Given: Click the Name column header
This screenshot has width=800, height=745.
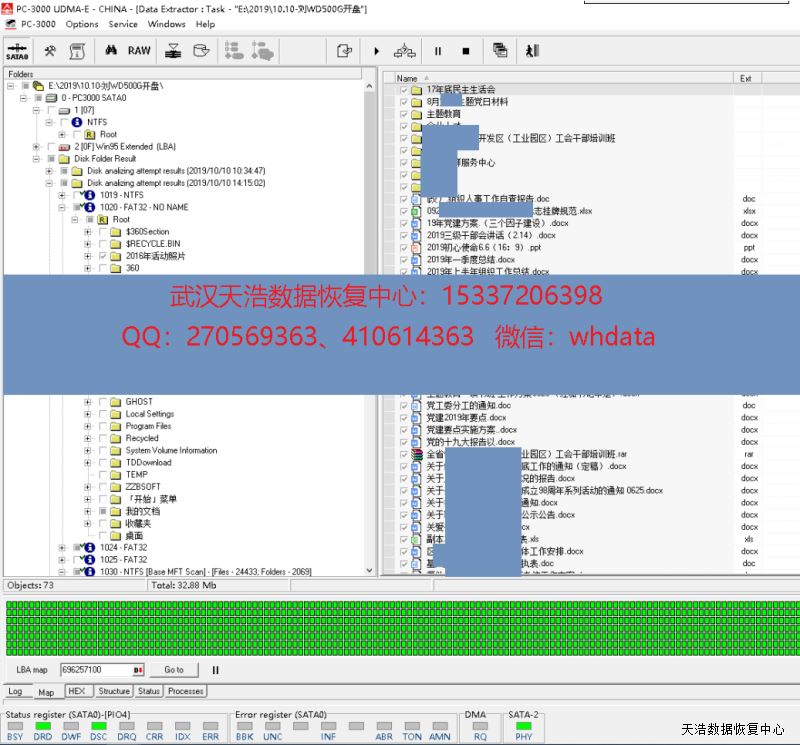Looking at the screenshot, I should [x=407, y=78].
